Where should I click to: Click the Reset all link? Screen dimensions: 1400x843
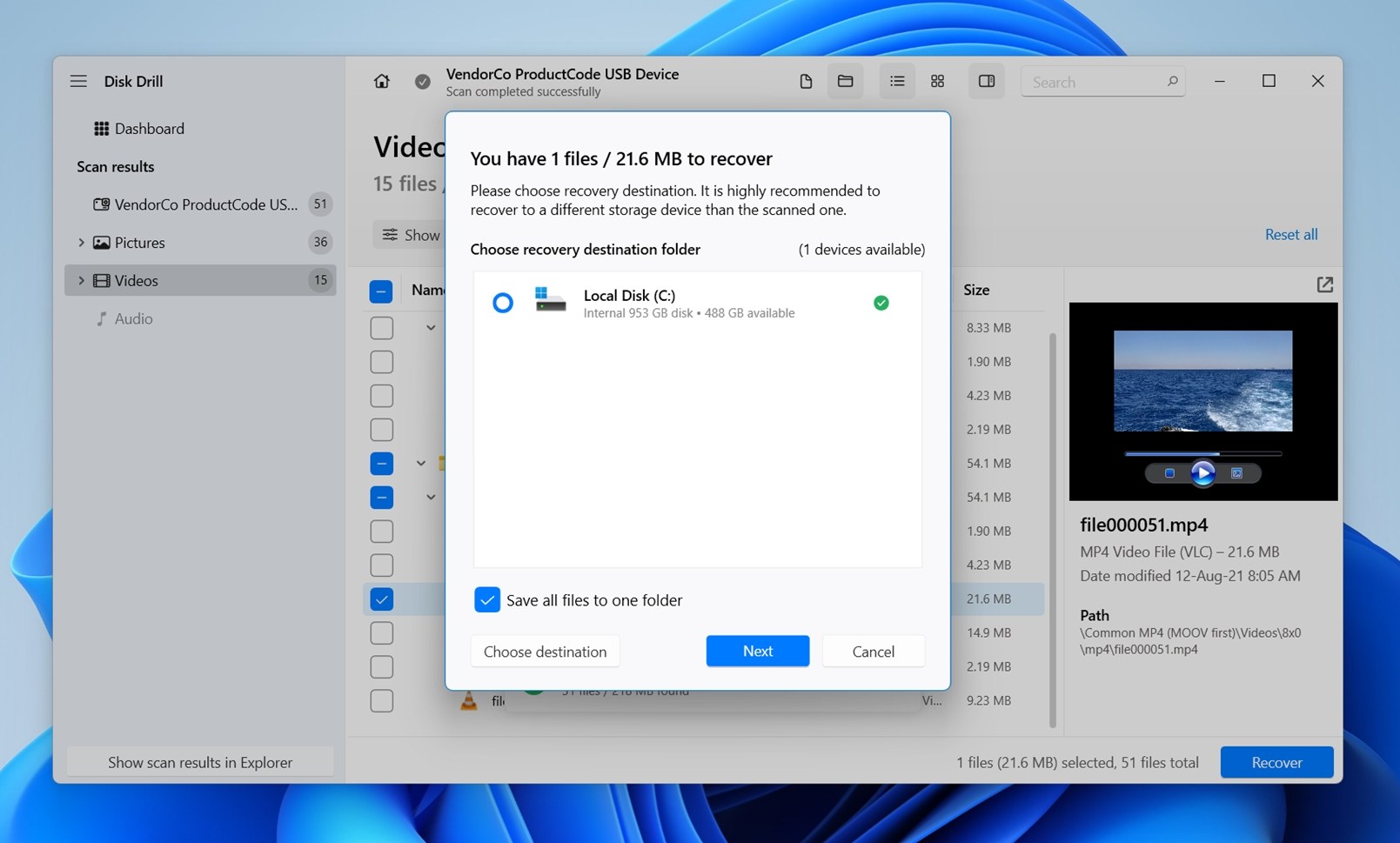(x=1291, y=234)
